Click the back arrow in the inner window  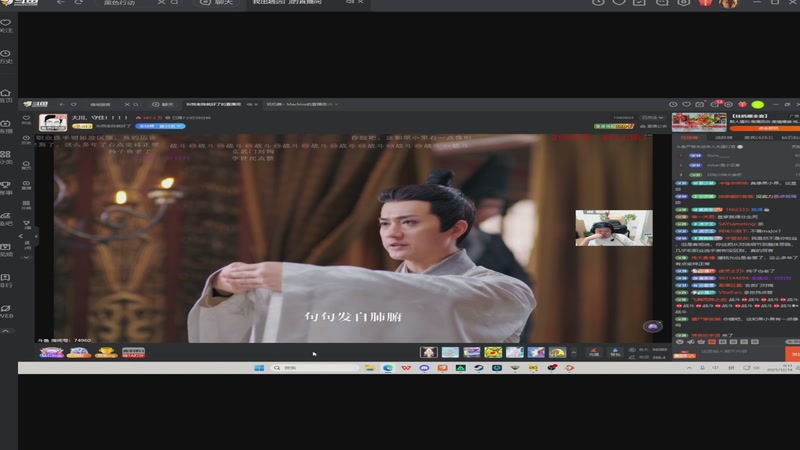(62, 104)
